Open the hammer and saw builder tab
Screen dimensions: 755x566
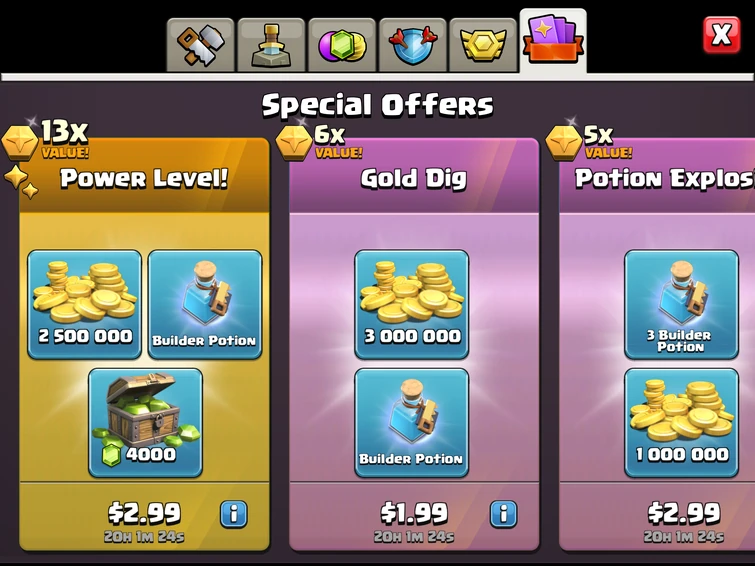[200, 45]
